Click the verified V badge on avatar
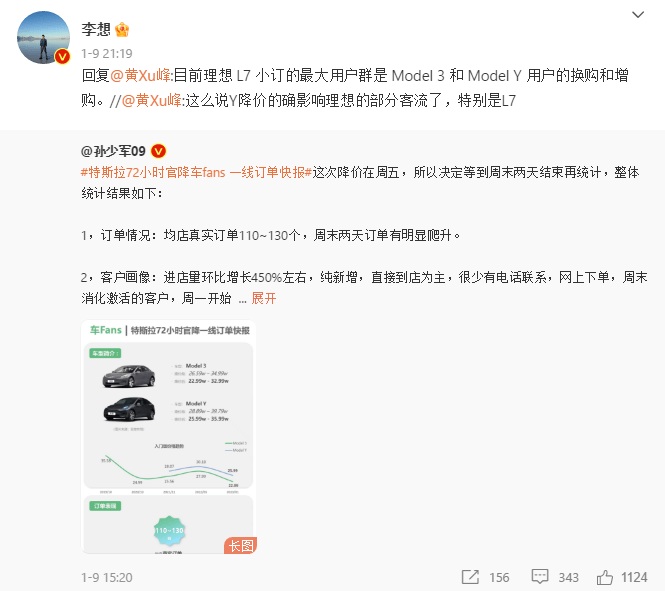 [62, 56]
